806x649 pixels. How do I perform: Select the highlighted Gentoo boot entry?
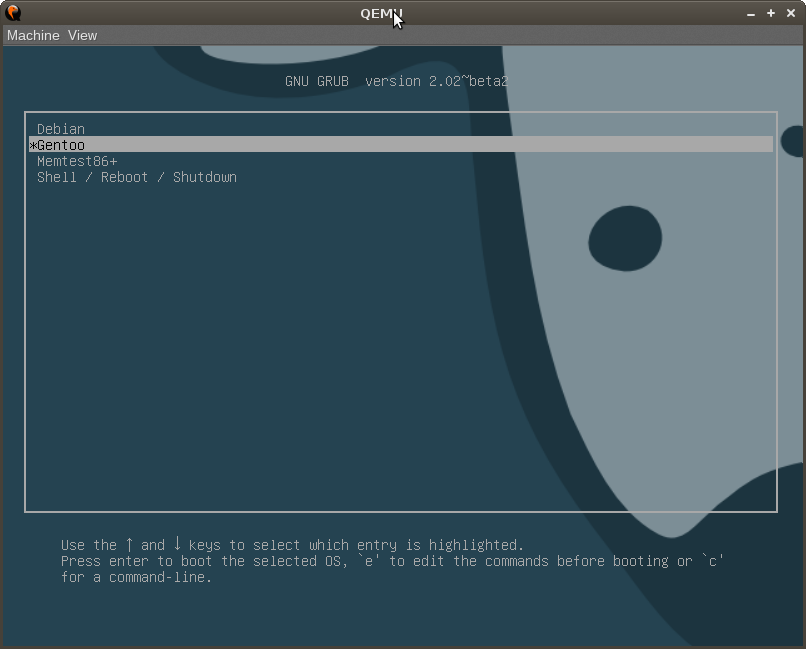coord(401,145)
